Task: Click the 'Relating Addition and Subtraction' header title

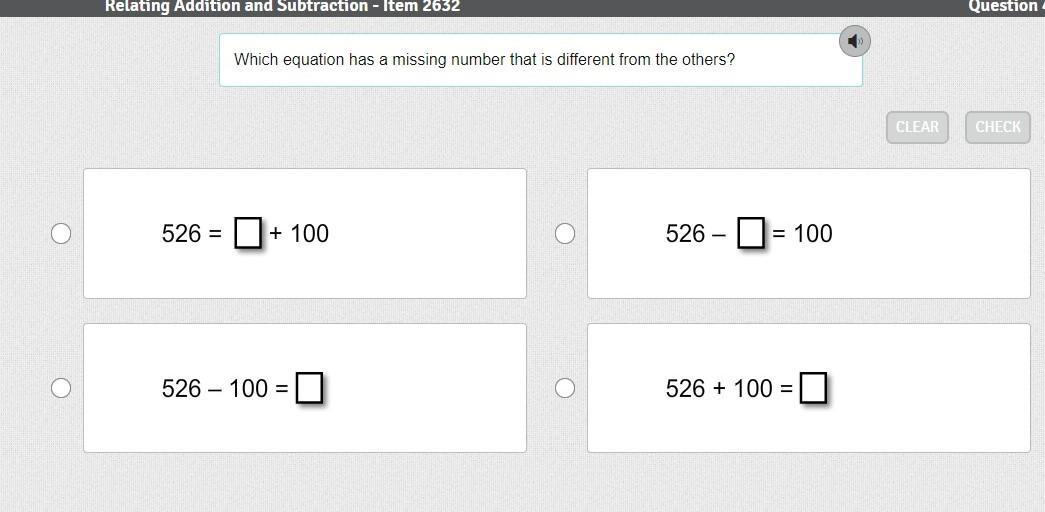Action: [282, 6]
